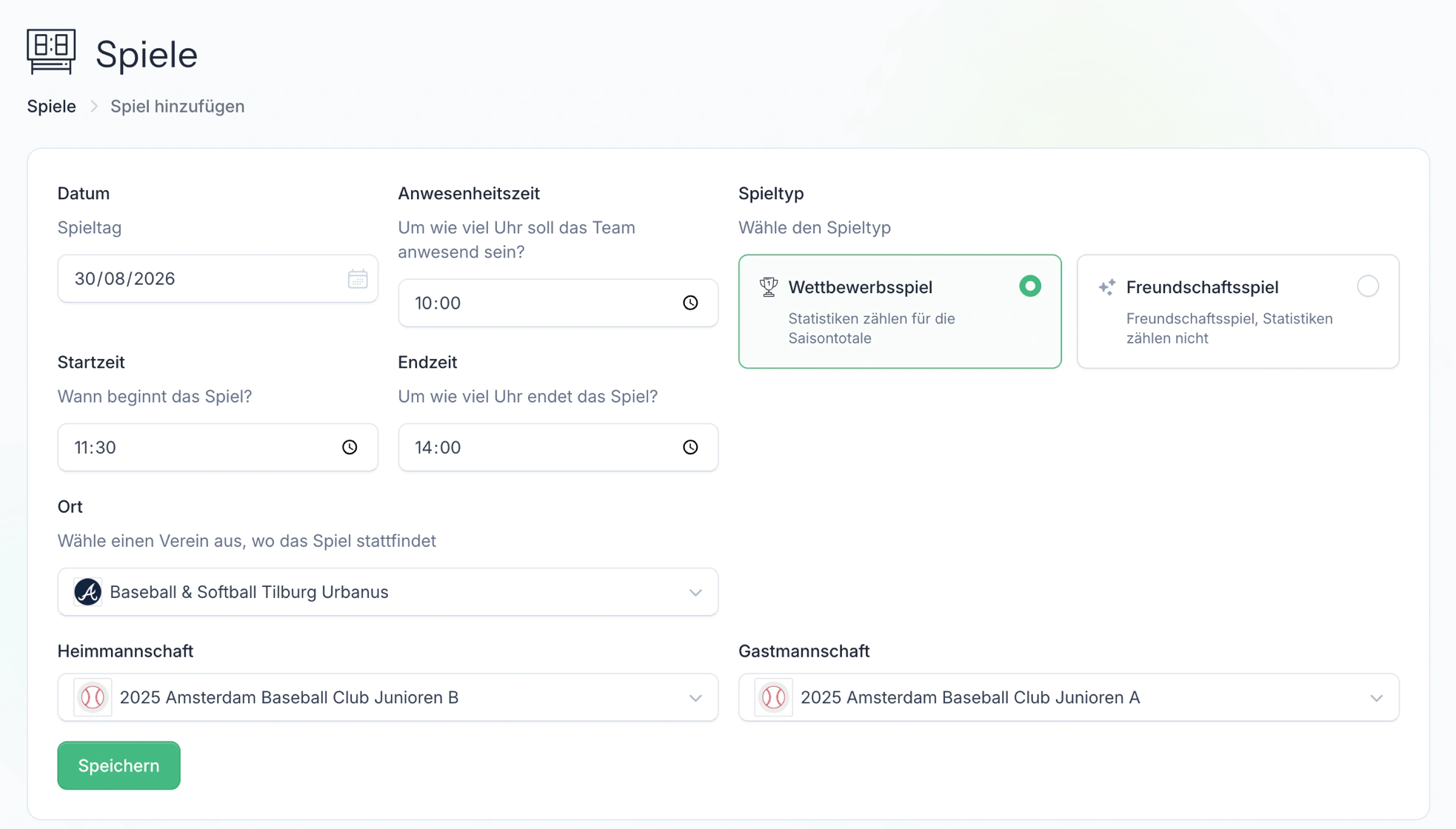Click the date field showing 30/08/2026
The width and height of the screenshot is (1456, 829).
218,279
